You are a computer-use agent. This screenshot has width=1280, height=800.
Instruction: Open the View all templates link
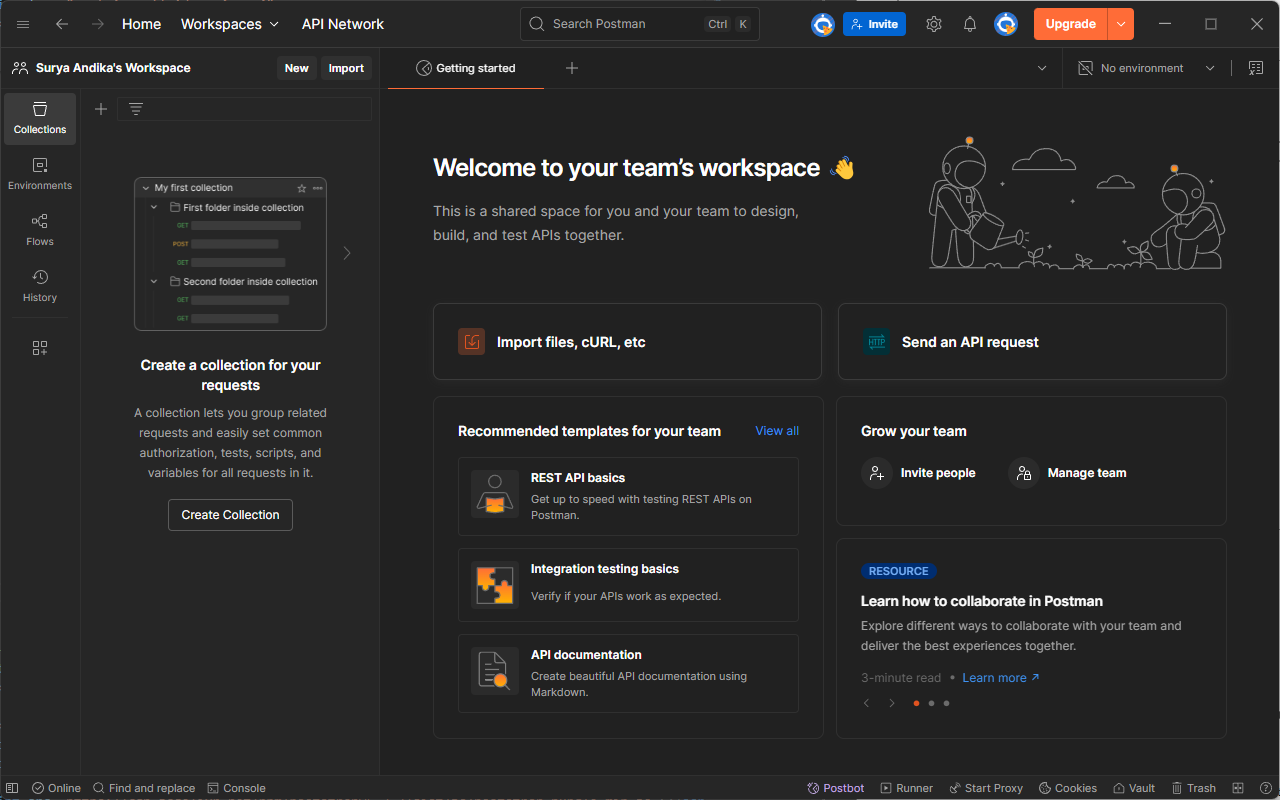(776, 431)
